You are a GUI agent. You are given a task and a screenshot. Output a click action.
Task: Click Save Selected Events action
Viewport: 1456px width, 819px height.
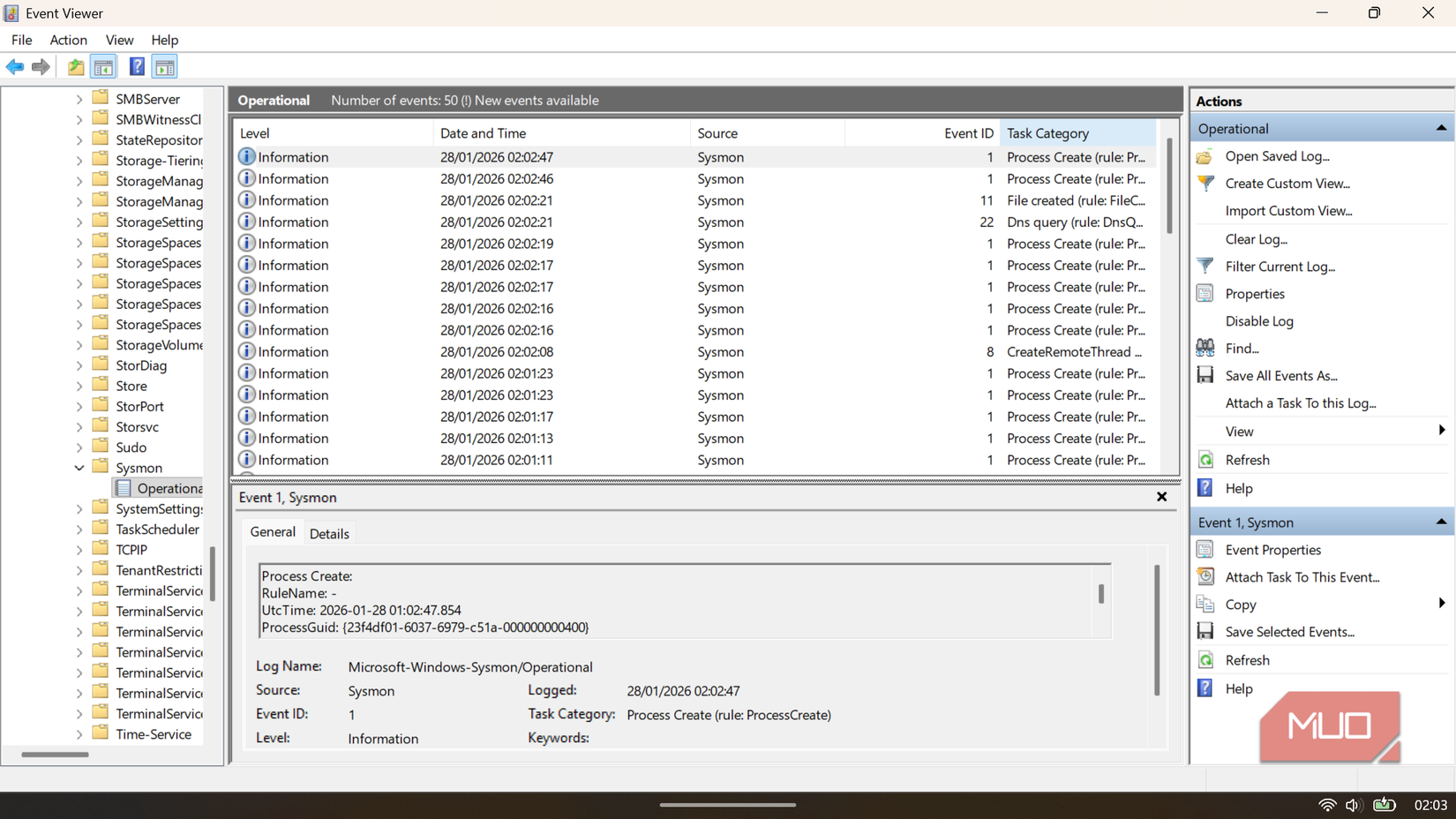[x=1289, y=632]
